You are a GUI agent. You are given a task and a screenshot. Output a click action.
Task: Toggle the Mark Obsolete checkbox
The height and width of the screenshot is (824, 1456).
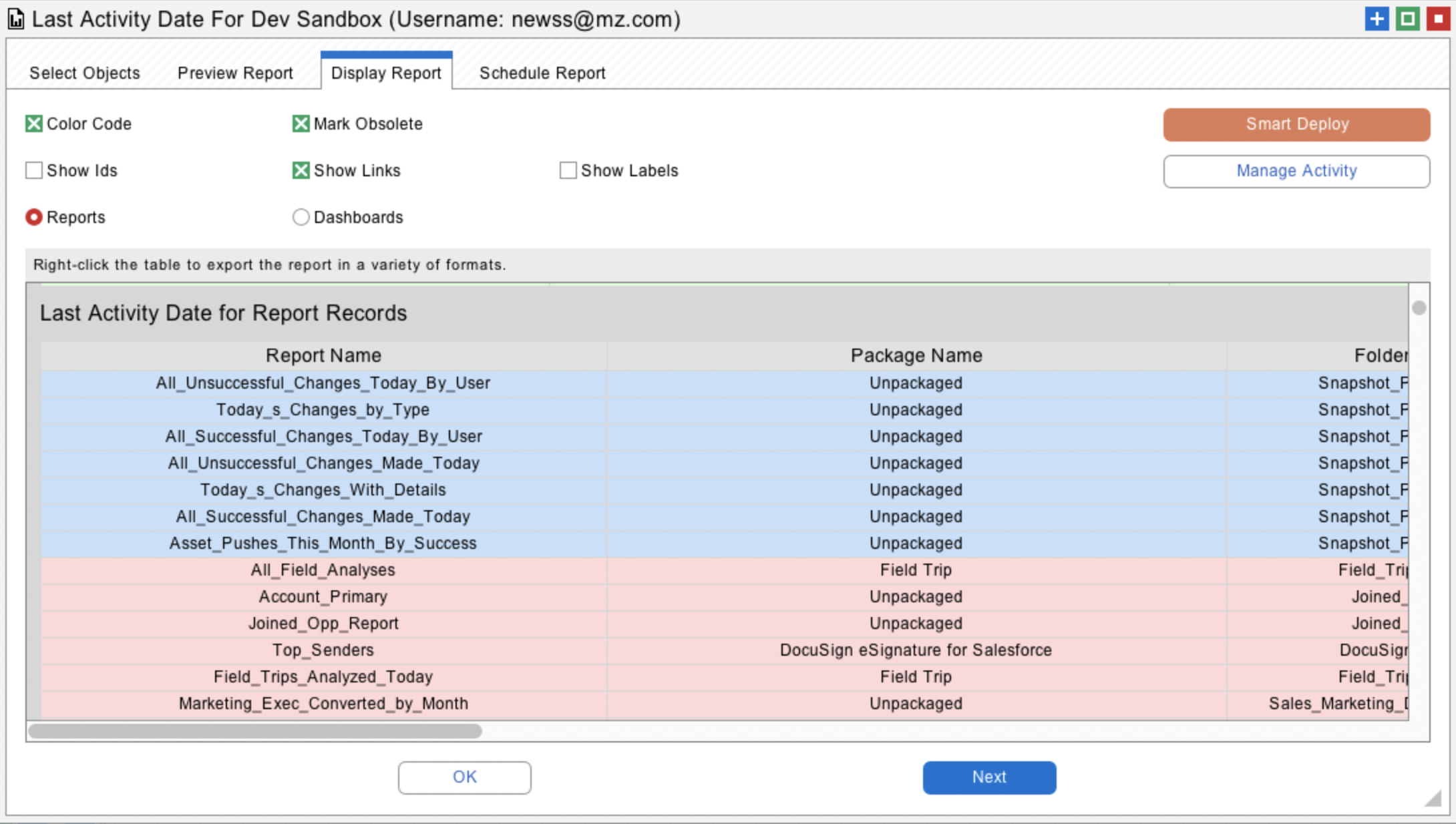[301, 124]
